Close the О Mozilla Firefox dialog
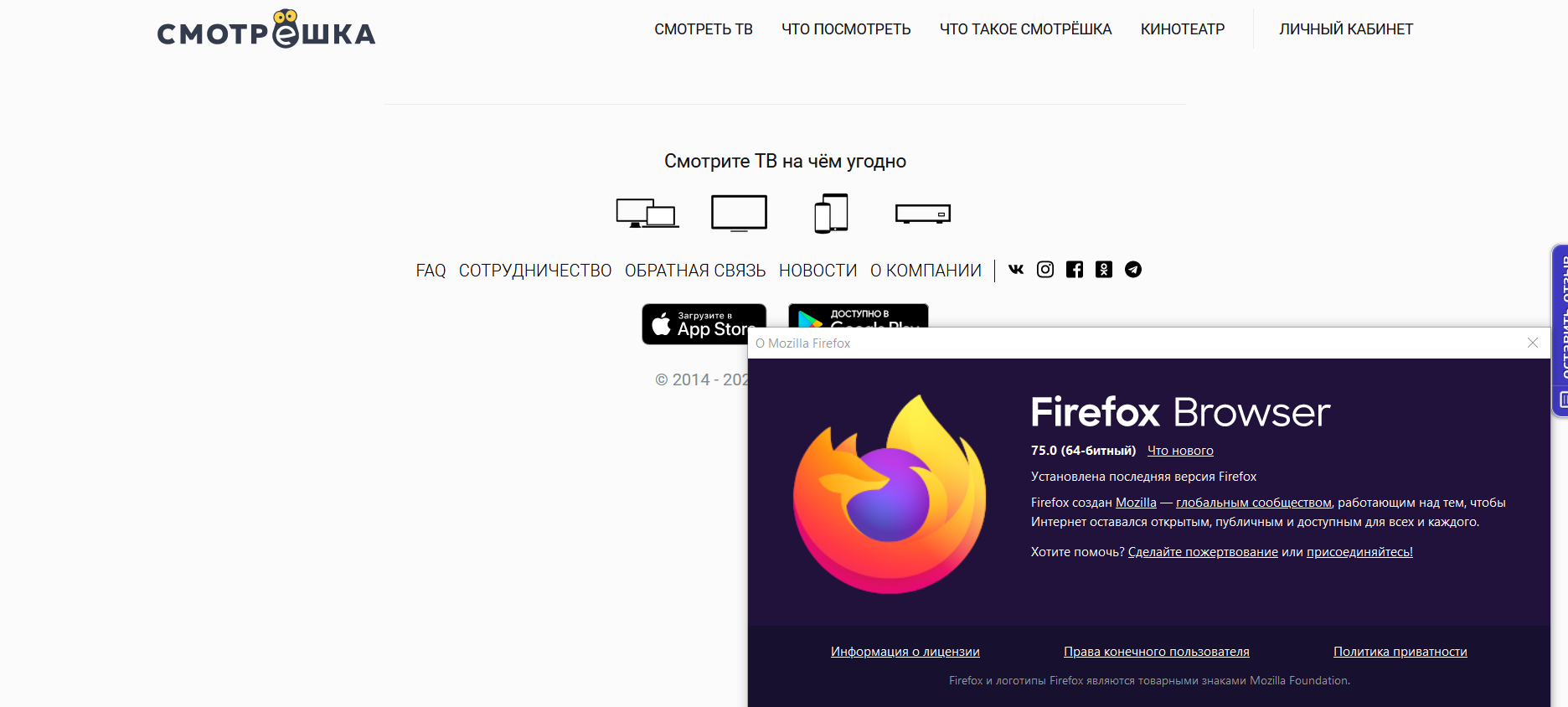The width and height of the screenshot is (1568, 707). click(x=1533, y=343)
